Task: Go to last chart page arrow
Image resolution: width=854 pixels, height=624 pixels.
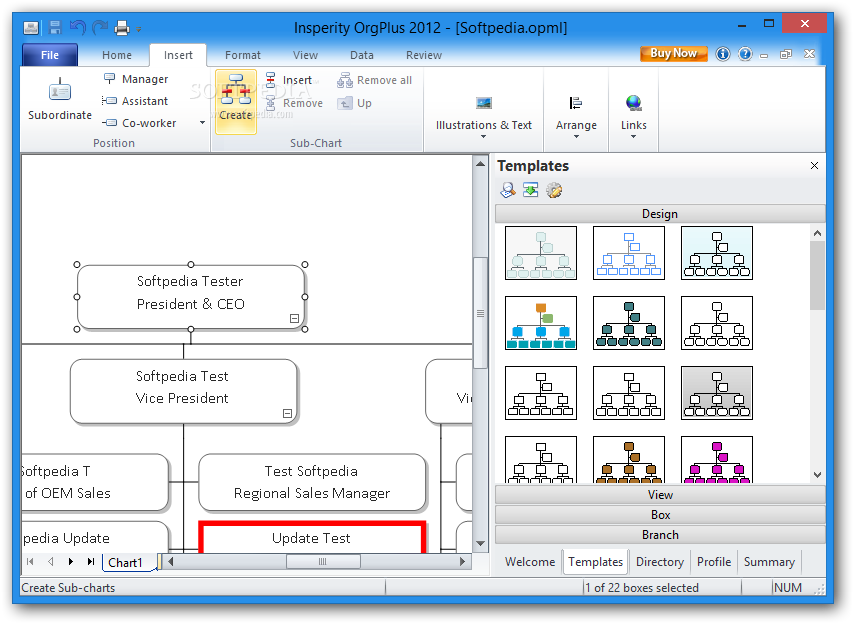Action: point(91,562)
